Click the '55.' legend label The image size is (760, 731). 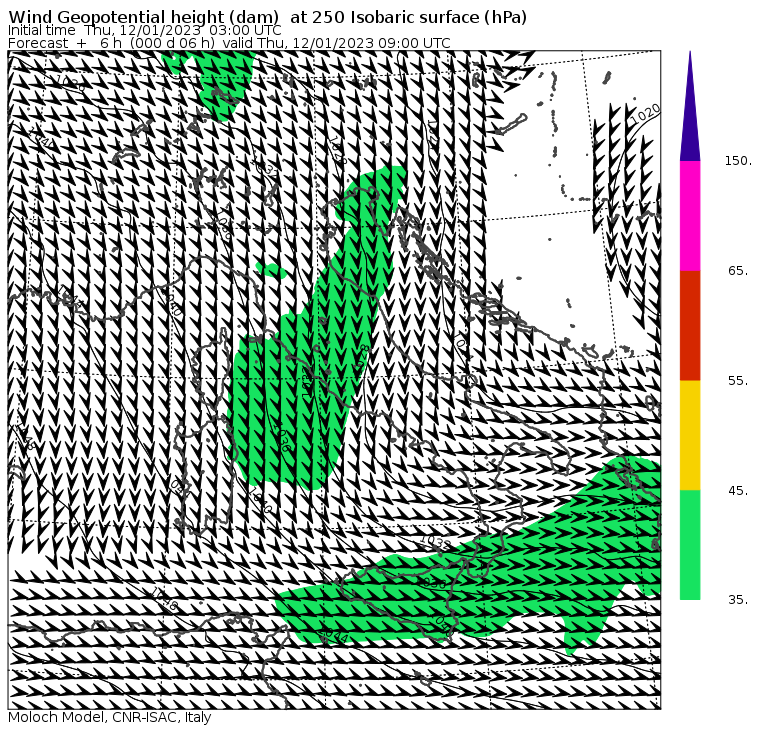tap(738, 381)
